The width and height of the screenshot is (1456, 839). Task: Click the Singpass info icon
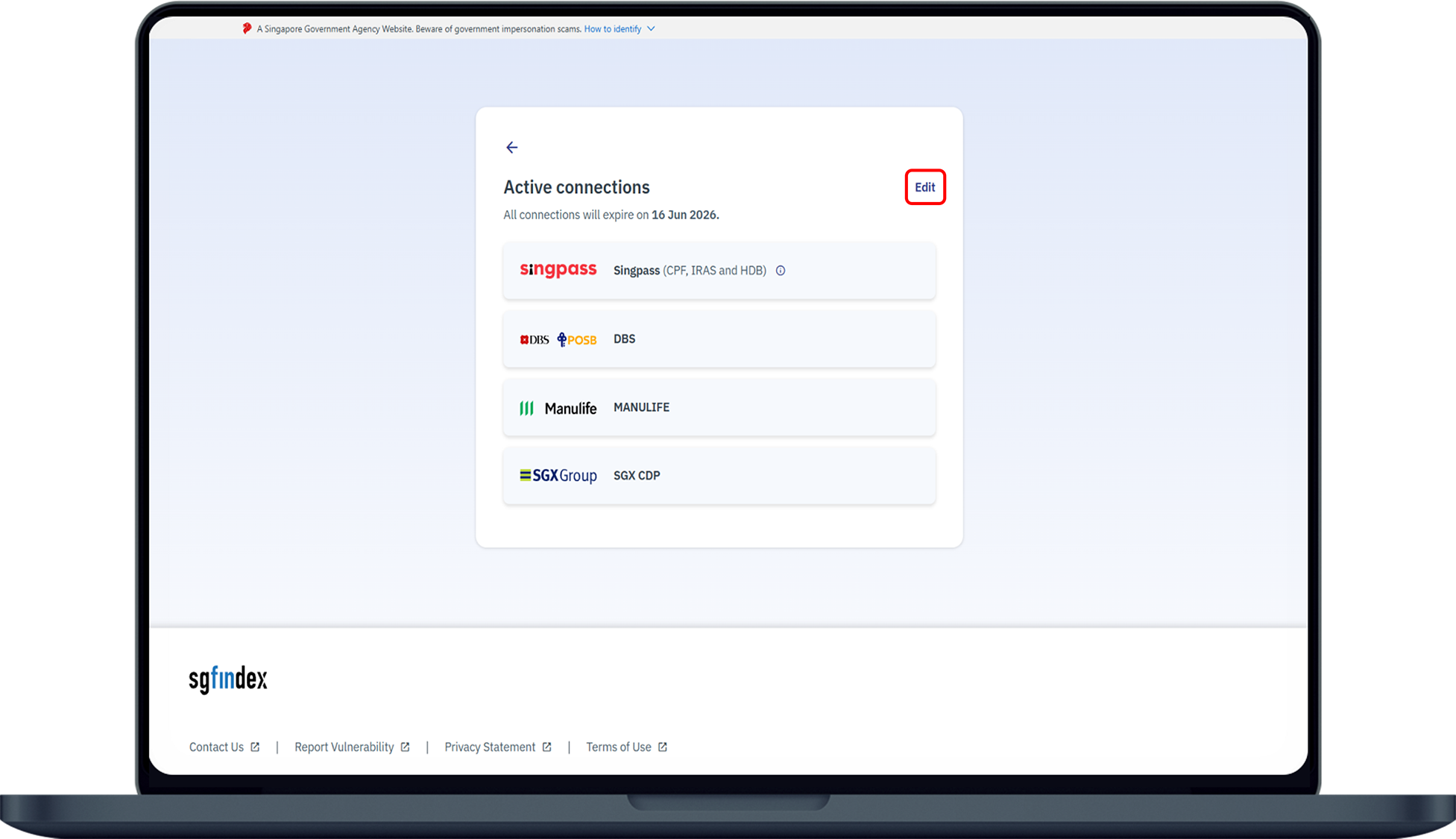pyautogui.click(x=781, y=271)
